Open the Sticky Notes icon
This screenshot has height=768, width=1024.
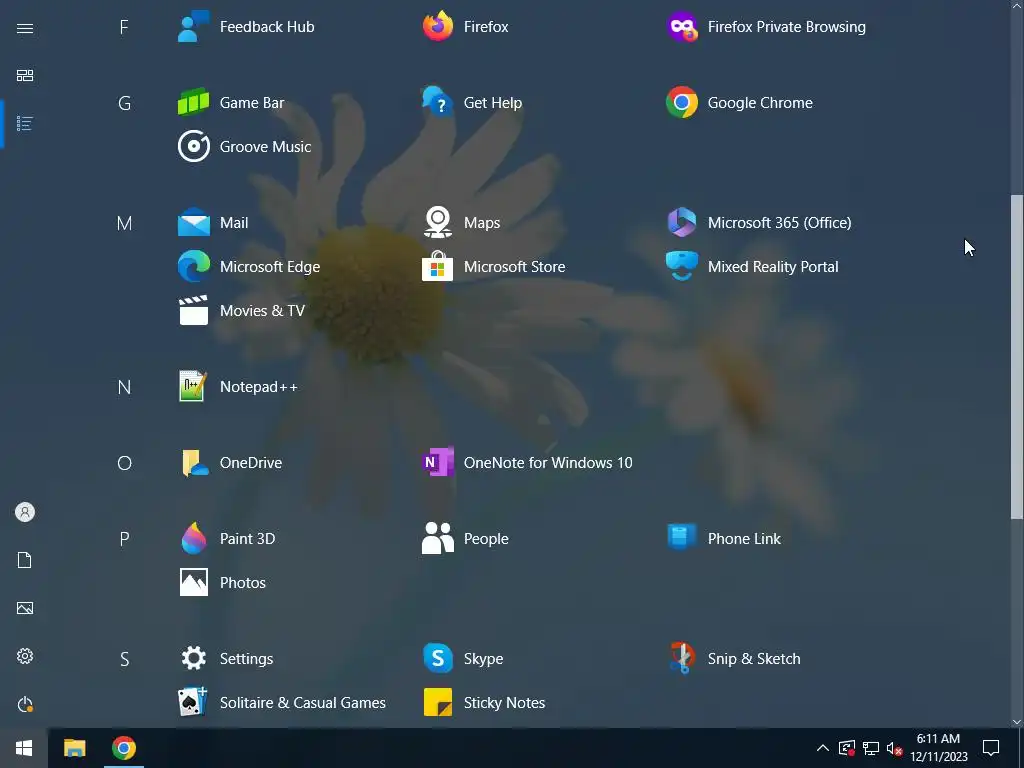(438, 702)
